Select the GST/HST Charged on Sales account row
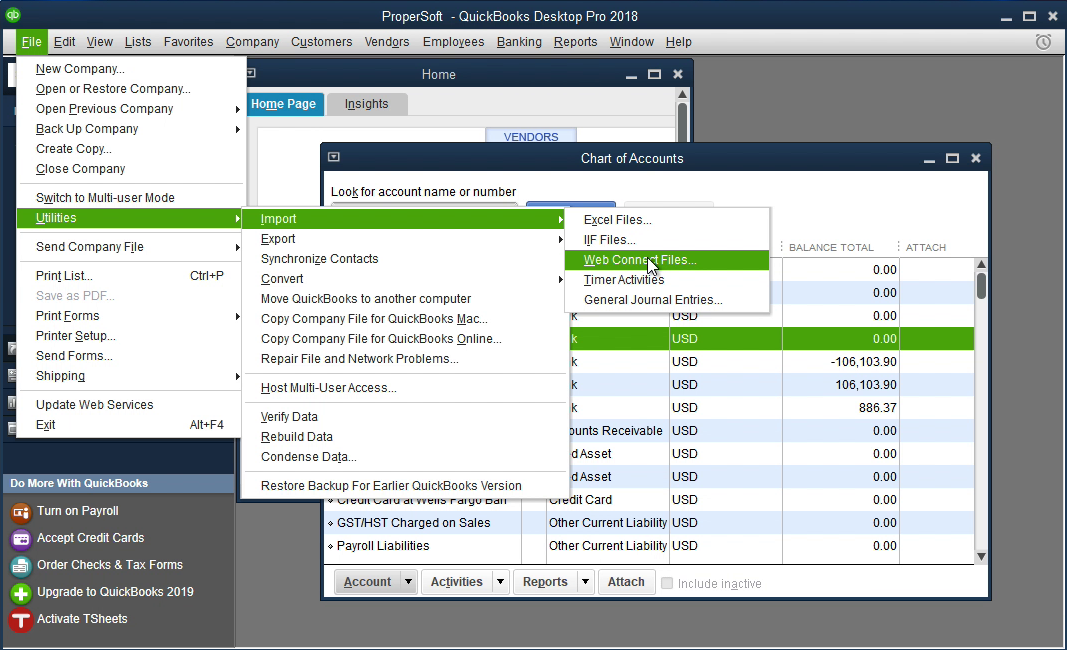Screen dimensions: 1067x650 (x=649, y=523)
